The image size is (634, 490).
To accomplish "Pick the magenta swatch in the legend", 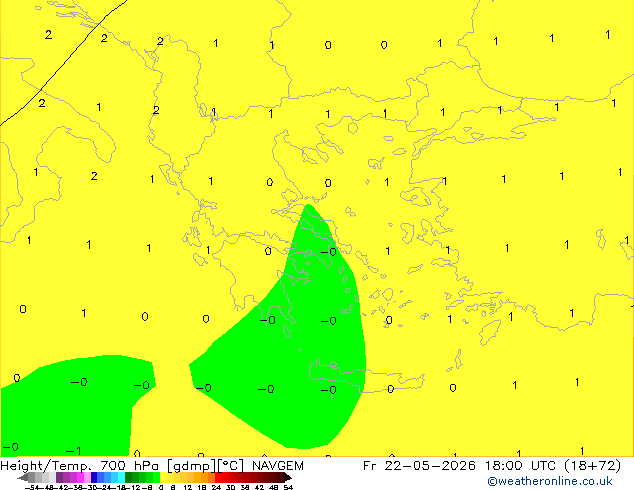I will [x=80, y=477].
